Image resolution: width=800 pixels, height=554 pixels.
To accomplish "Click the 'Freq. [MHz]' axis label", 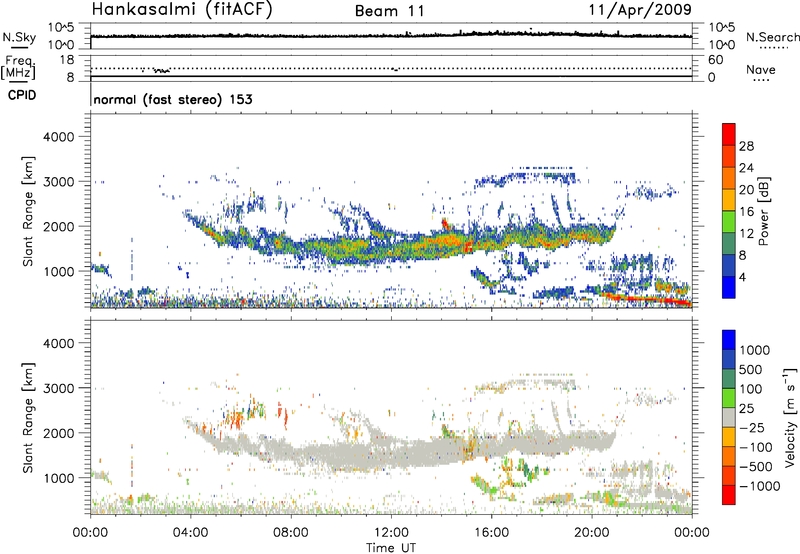I will tap(18, 68).
